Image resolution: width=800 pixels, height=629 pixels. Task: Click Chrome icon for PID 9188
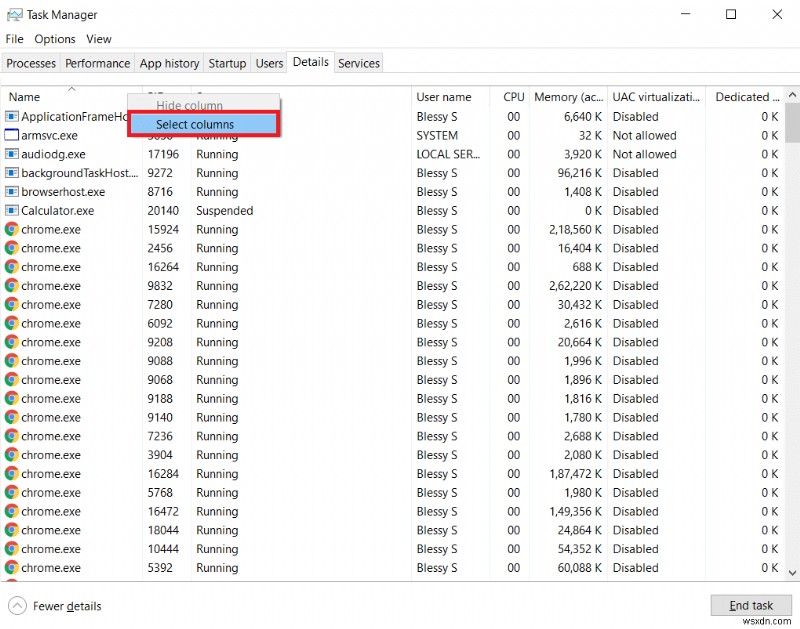tap(12, 398)
